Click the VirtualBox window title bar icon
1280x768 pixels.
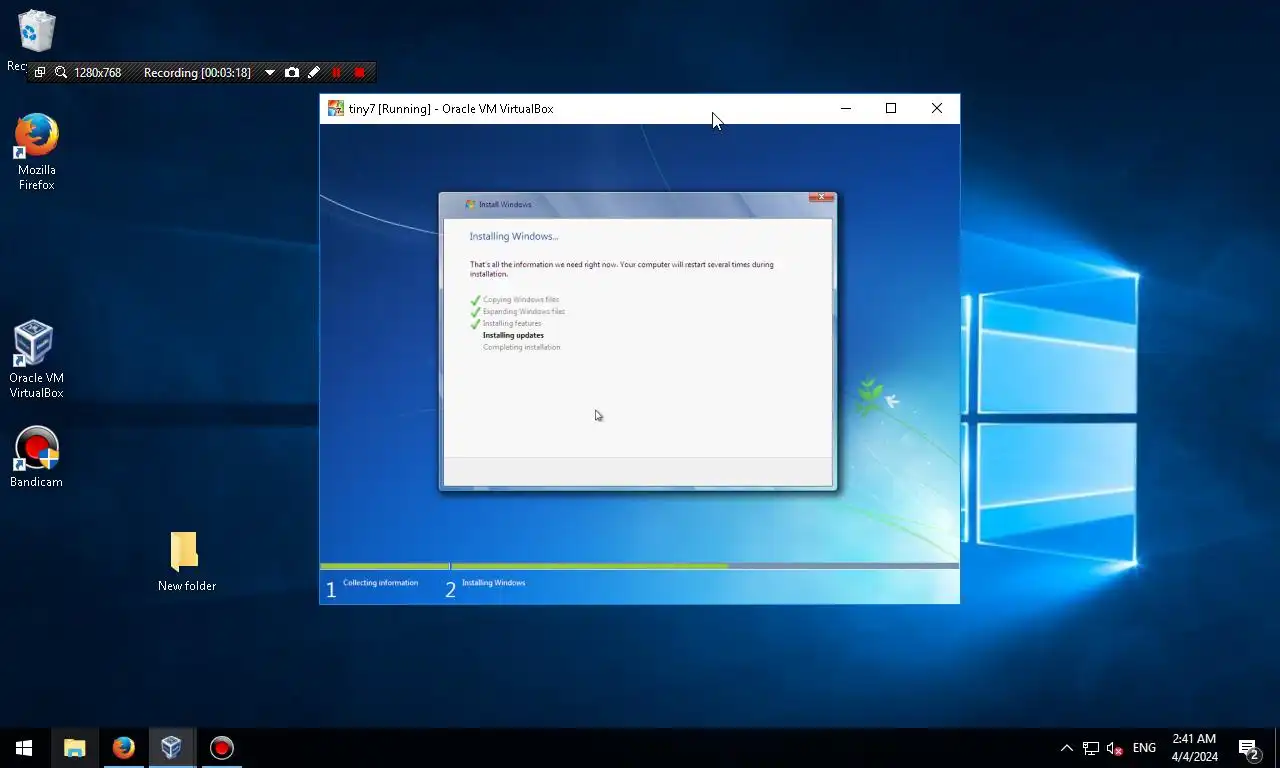336,108
